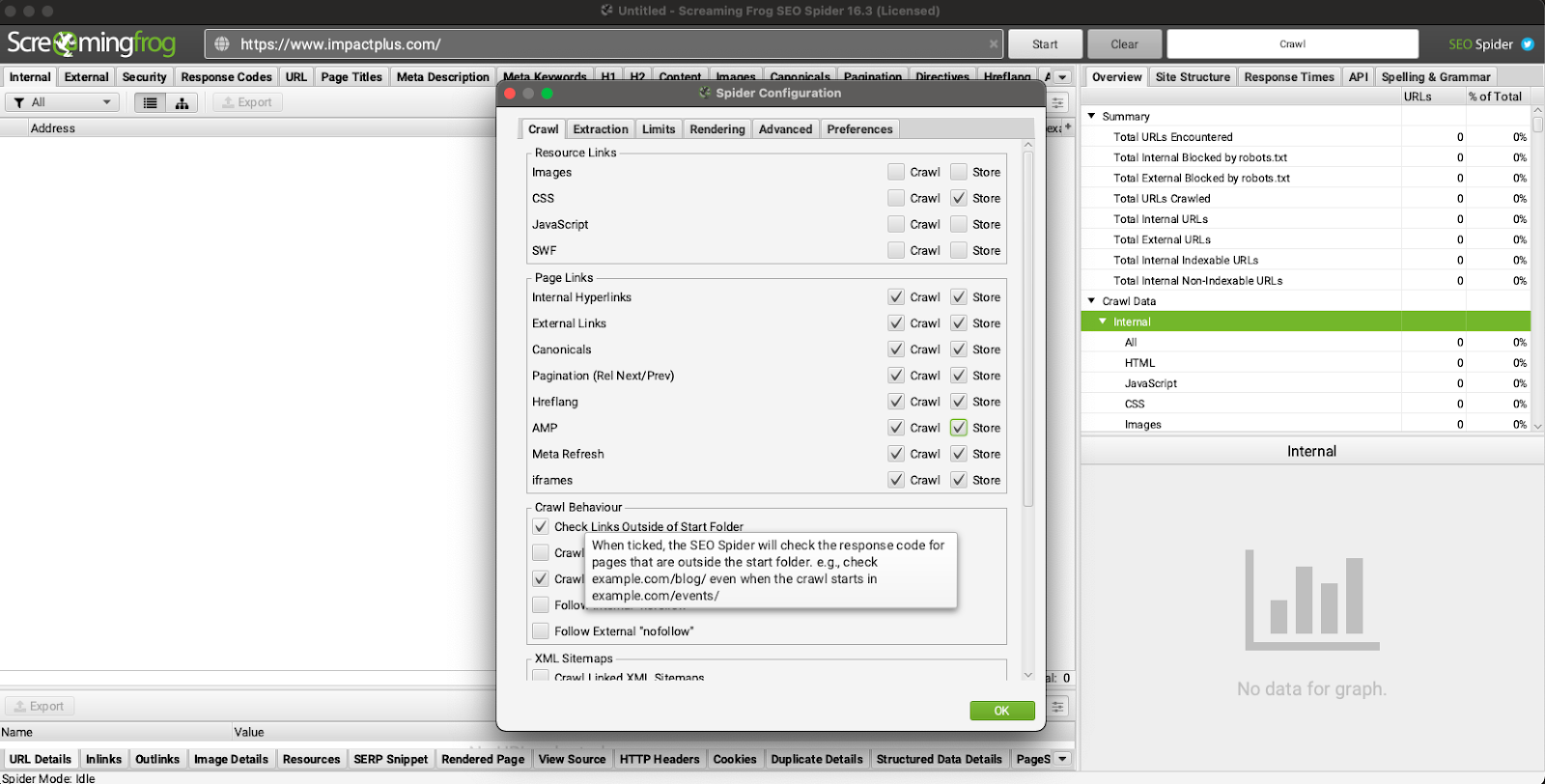The width and height of the screenshot is (1545, 784).
Task: Switch to list view icon
Action: point(150,102)
